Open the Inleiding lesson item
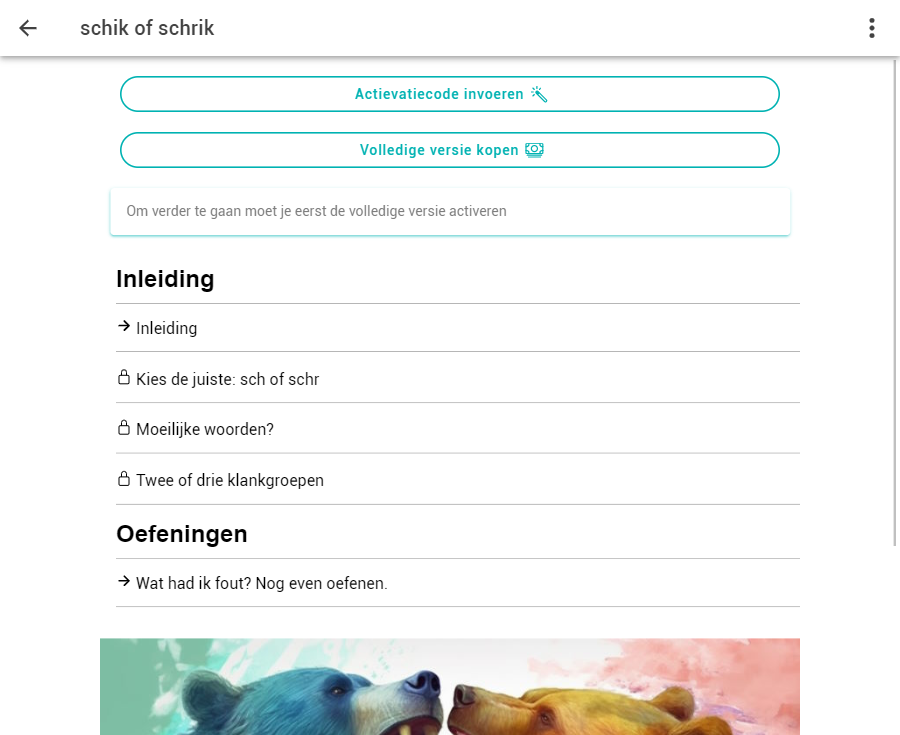Viewport: 900px width, 735px height. [167, 328]
